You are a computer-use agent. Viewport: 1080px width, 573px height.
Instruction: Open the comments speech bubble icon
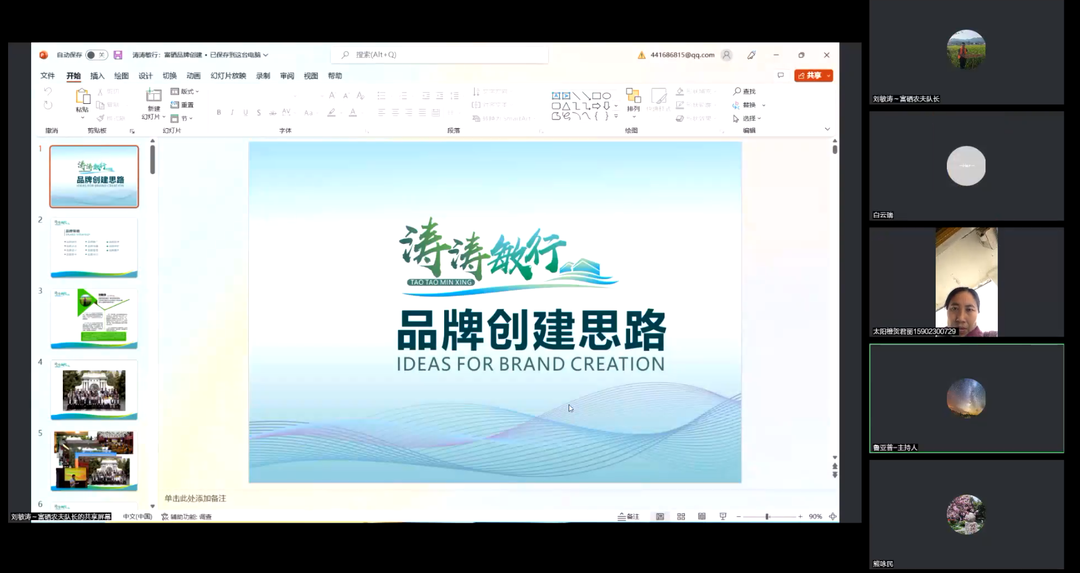pos(780,76)
